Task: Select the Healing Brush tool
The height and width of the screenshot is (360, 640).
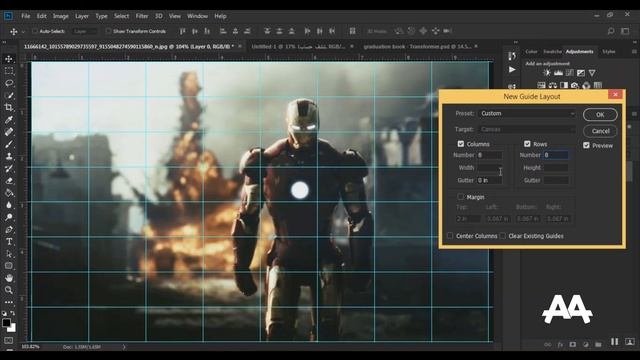Action: pyautogui.click(x=9, y=132)
